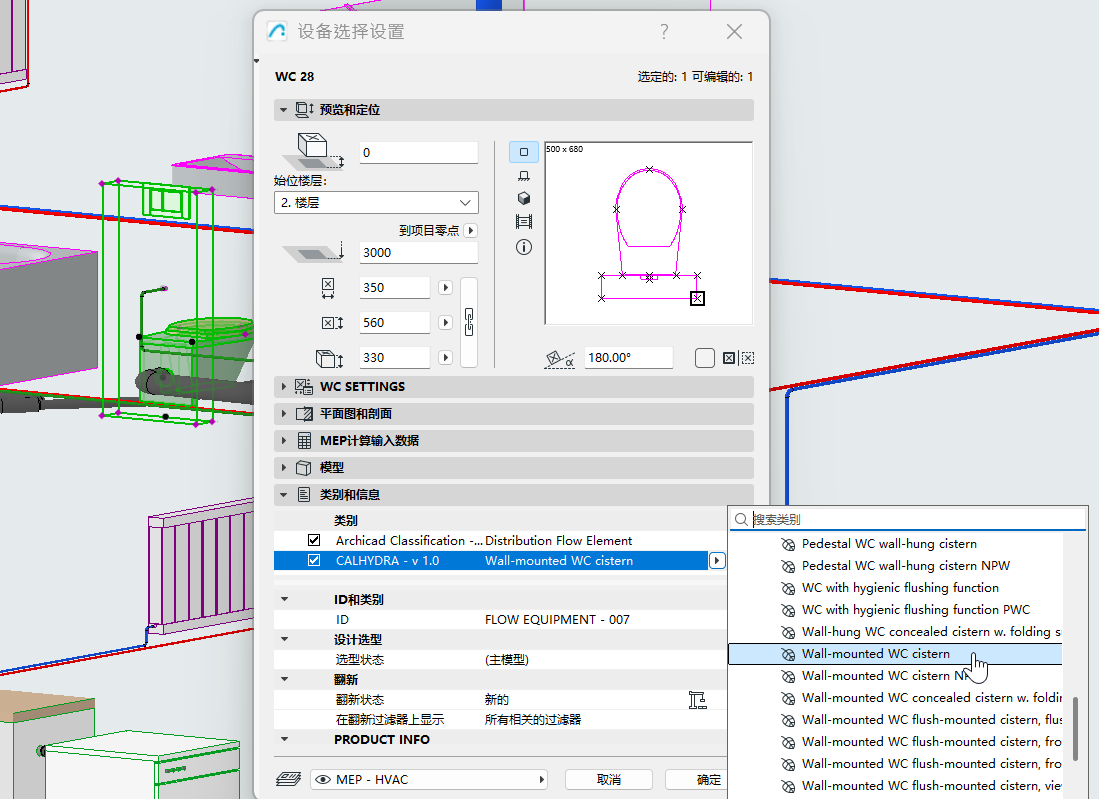Uncheck CALHYDRA - v 1.0 checkbox
Image resolution: width=1099 pixels, height=799 pixels.
[x=314, y=561]
